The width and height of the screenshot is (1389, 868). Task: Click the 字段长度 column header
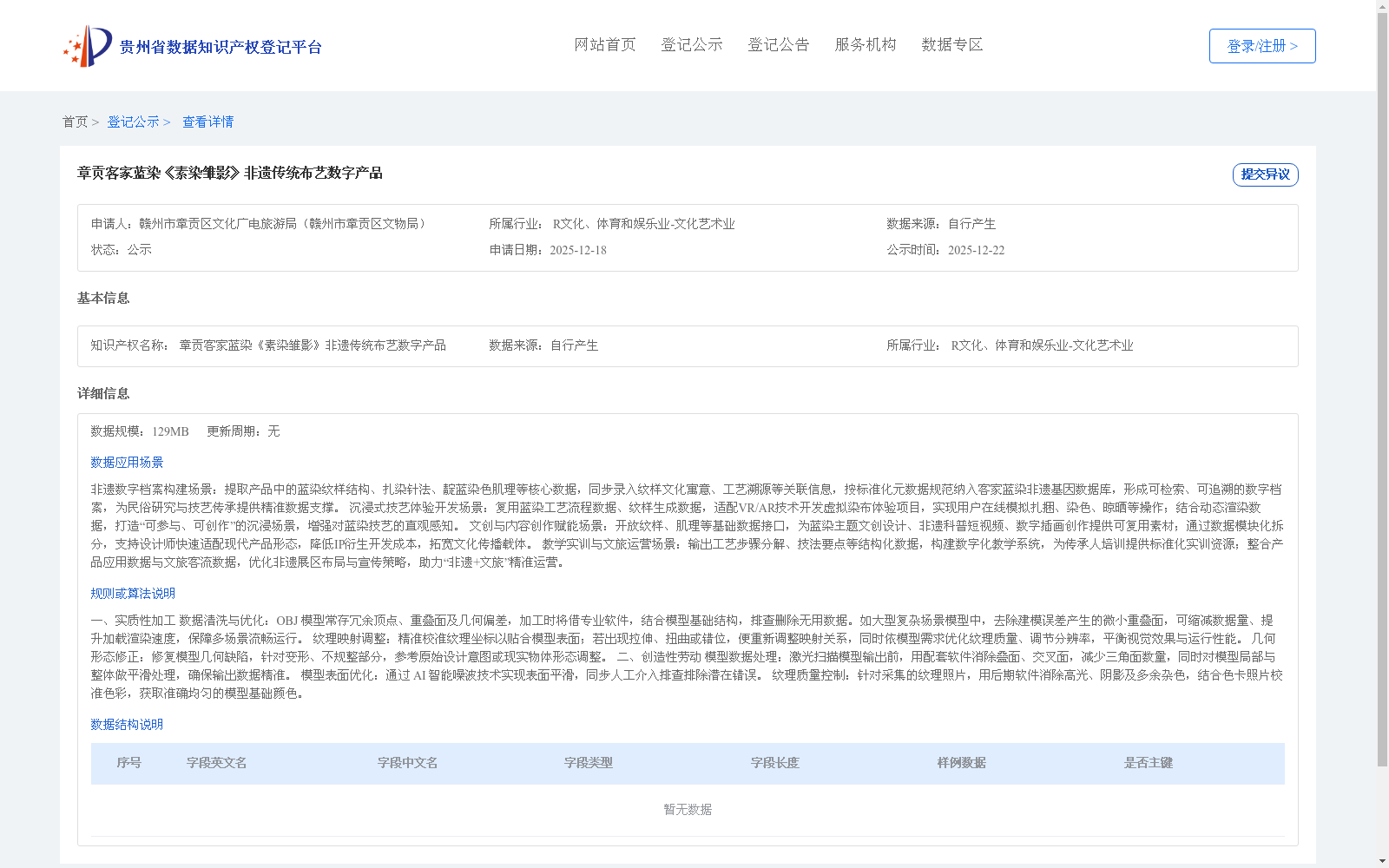pos(774,763)
